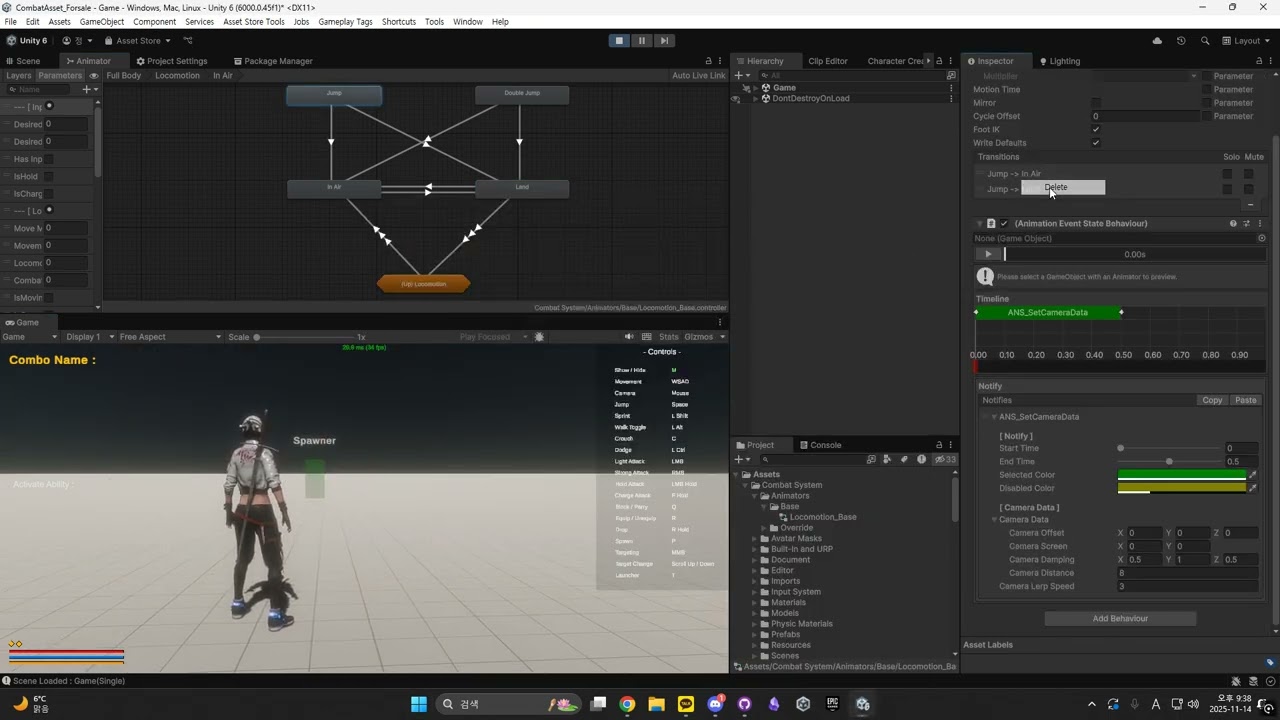
Task: Select the In Air state node
Action: click(x=334, y=188)
